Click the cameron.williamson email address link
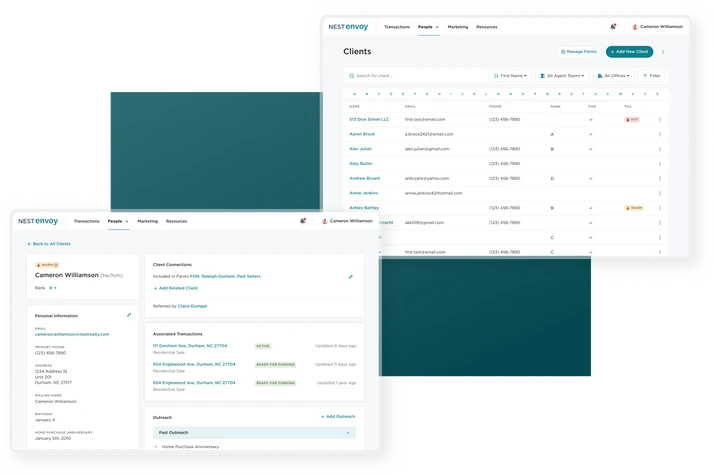The height and width of the screenshot is (475, 714). pos(72,334)
